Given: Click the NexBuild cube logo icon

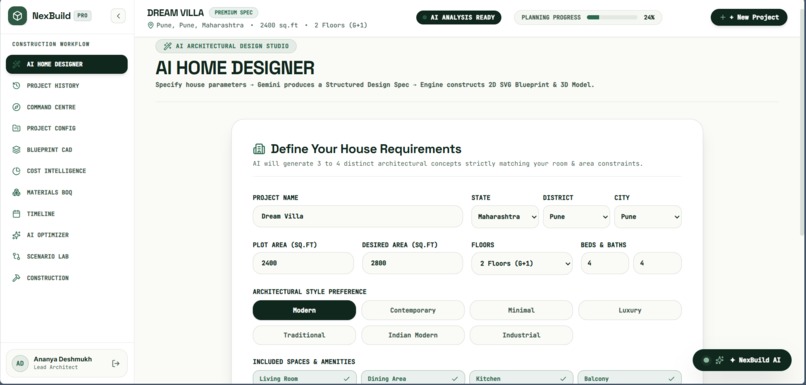Looking at the screenshot, I should 17,16.
